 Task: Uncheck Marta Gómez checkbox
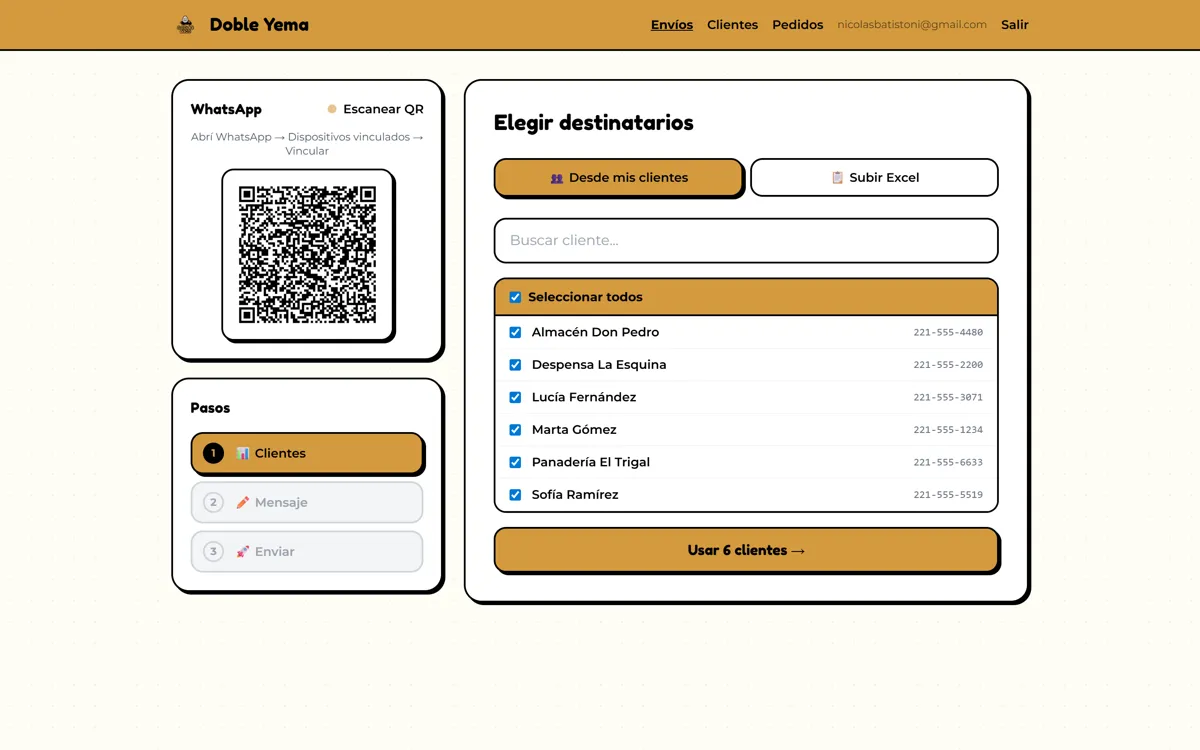(515, 430)
